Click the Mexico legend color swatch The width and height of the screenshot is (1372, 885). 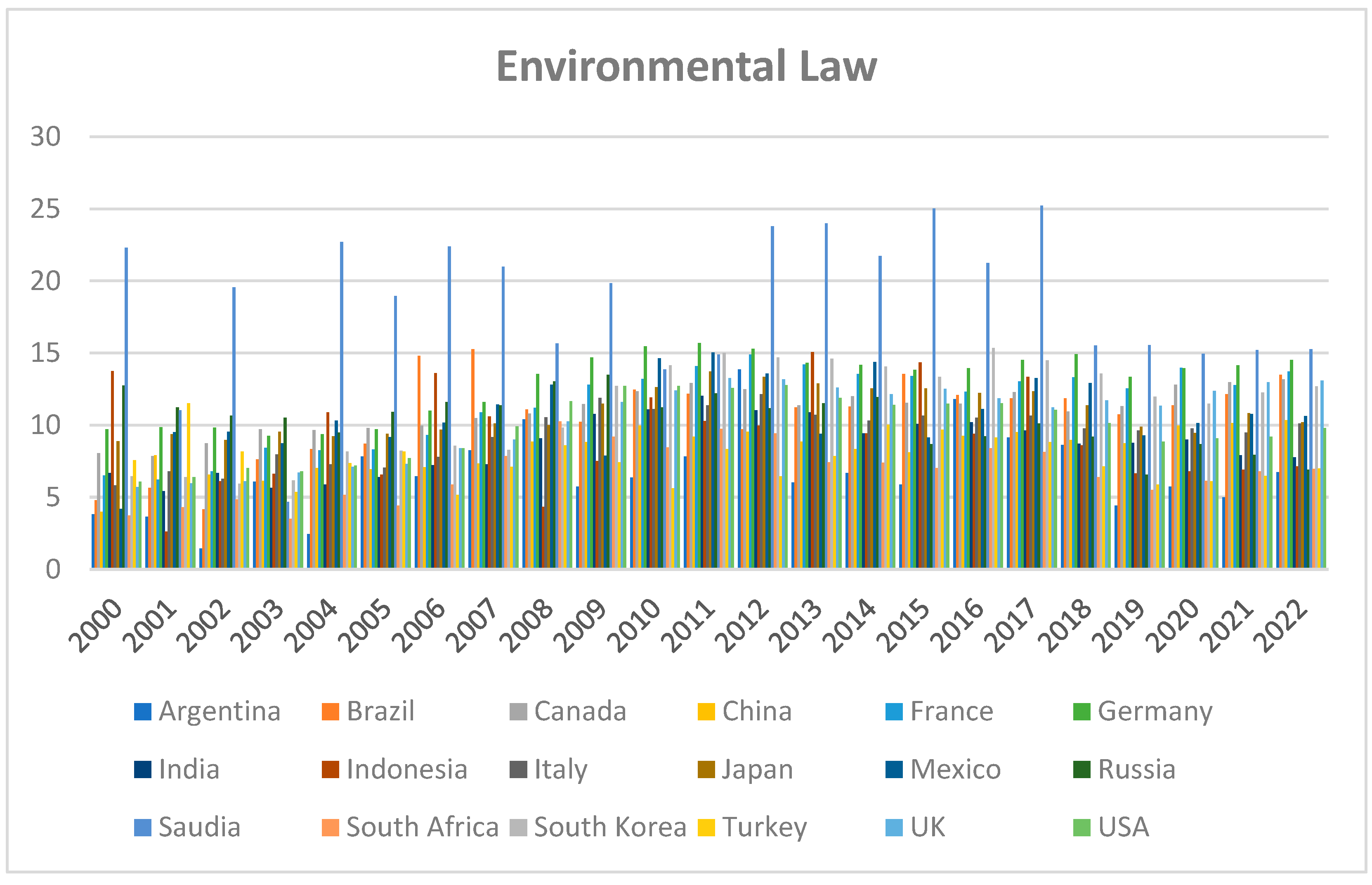[x=894, y=769]
